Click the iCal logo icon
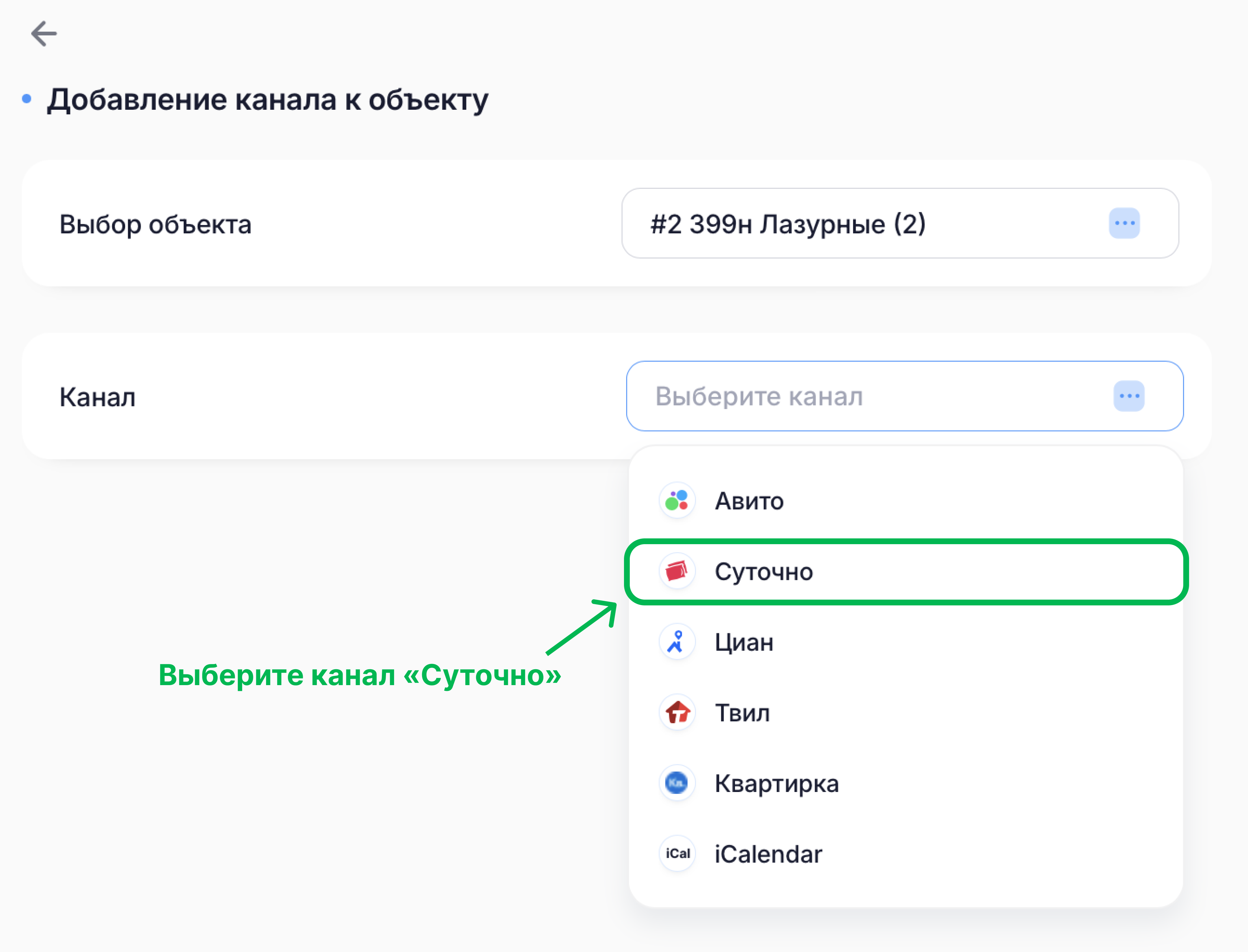The image size is (1248, 952). tap(677, 854)
